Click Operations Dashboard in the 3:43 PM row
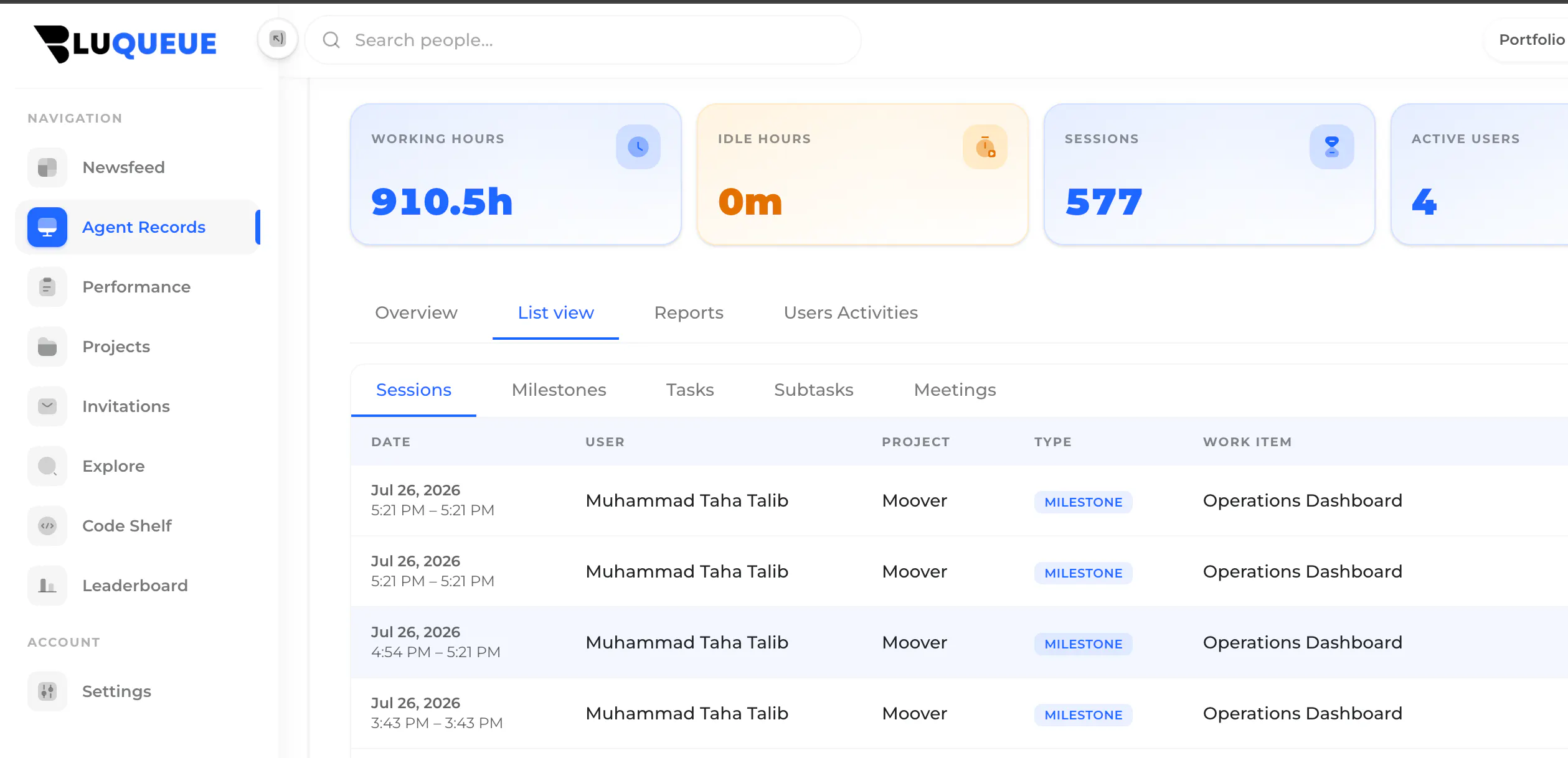Image resolution: width=1568 pixels, height=758 pixels. pos(1303,713)
